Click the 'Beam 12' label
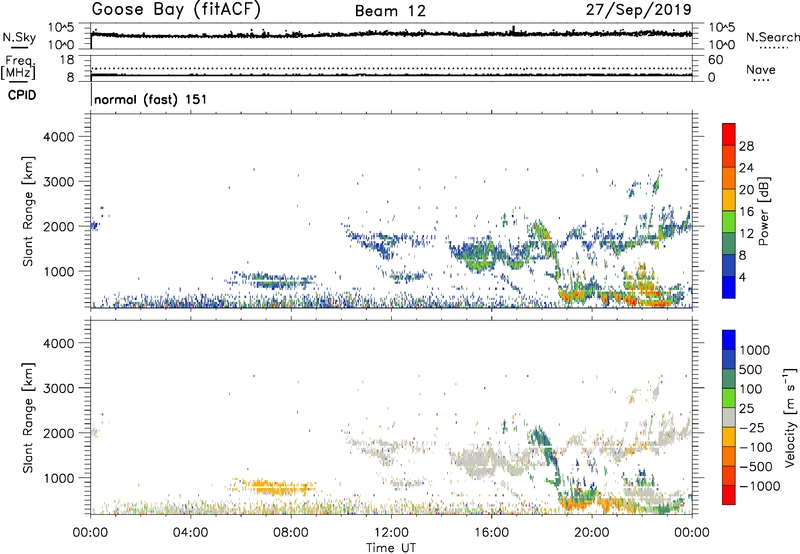 [390, 11]
